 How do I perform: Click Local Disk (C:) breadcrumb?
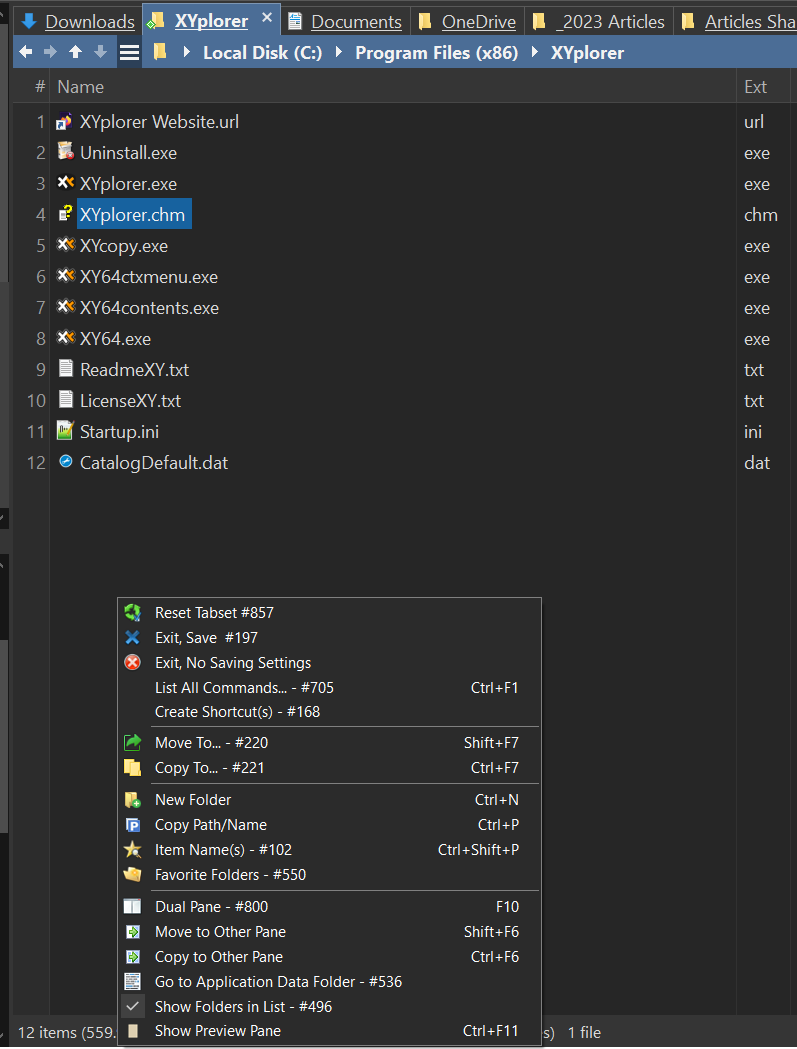coord(262,53)
